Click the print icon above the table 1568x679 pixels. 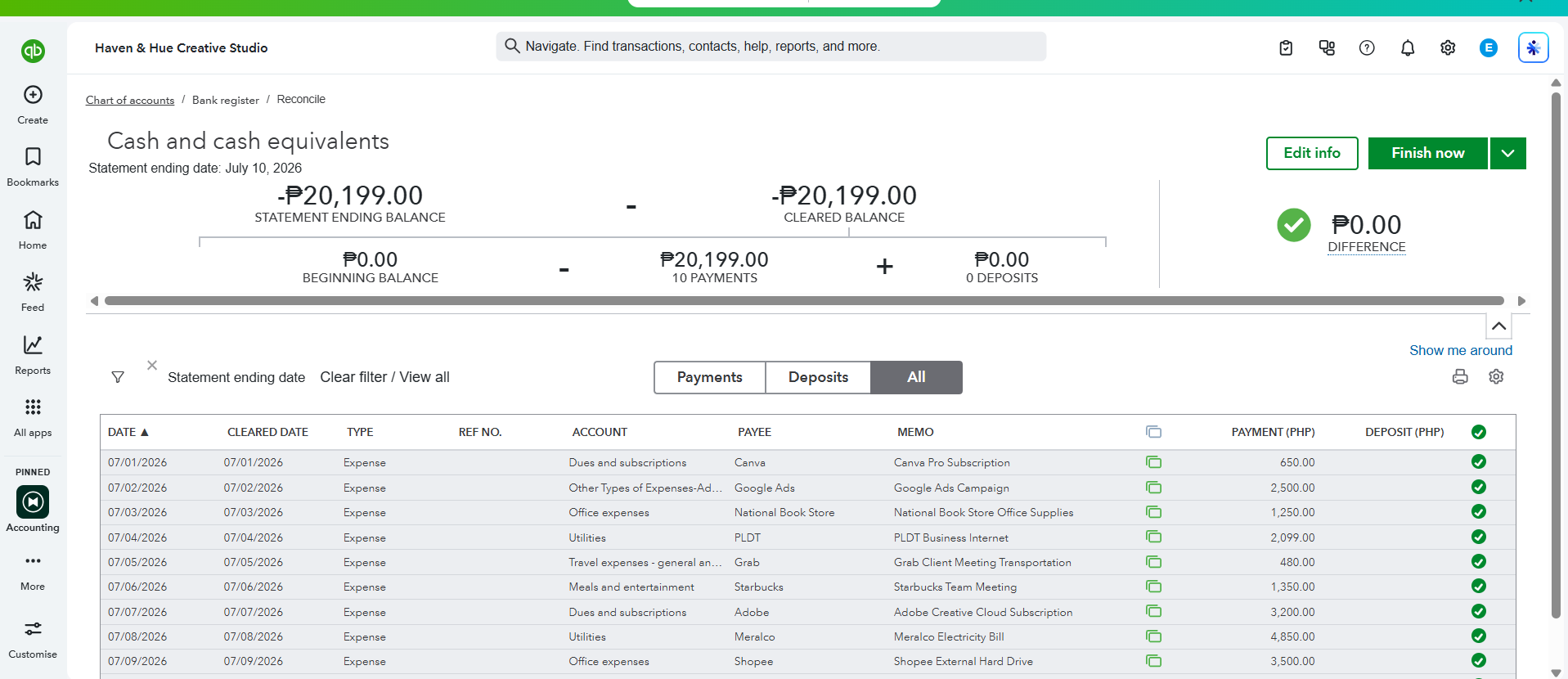tap(1460, 376)
